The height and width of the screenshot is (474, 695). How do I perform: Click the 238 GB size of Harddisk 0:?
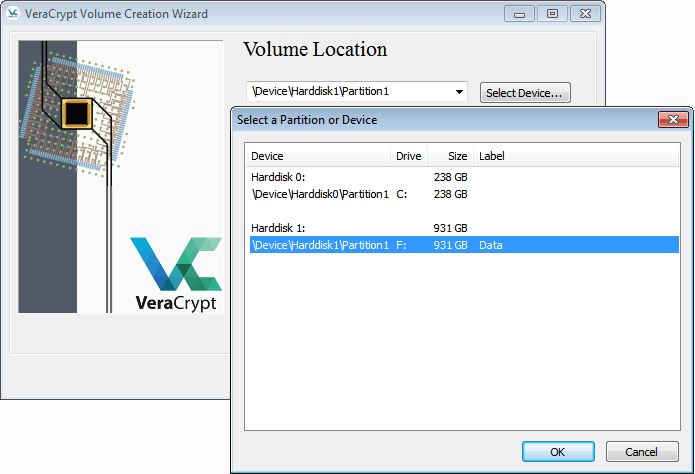click(450, 177)
